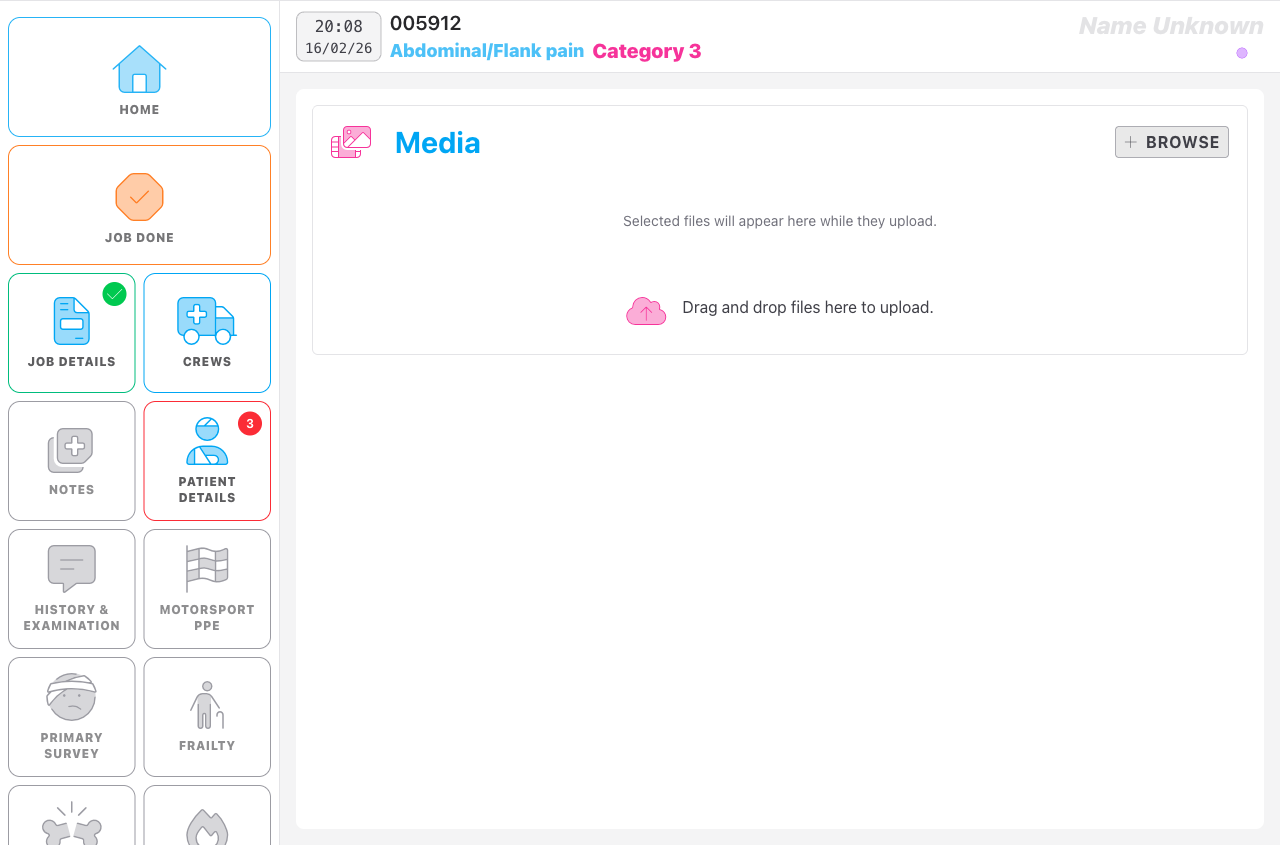Click the timestamp box showing 20:08
The width and height of the screenshot is (1280, 845).
coord(338,36)
